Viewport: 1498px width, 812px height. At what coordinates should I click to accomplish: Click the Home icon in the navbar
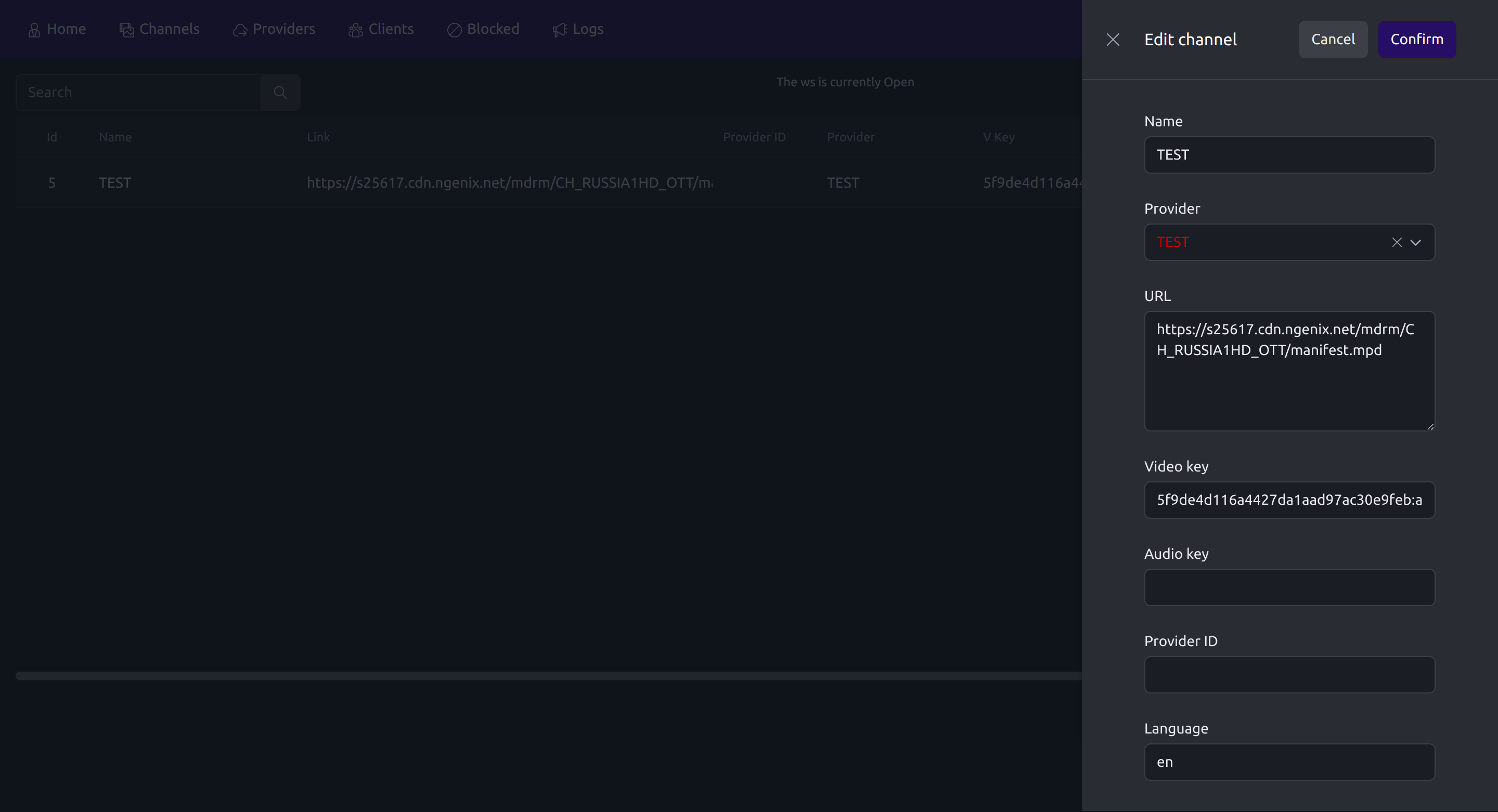tap(34, 30)
